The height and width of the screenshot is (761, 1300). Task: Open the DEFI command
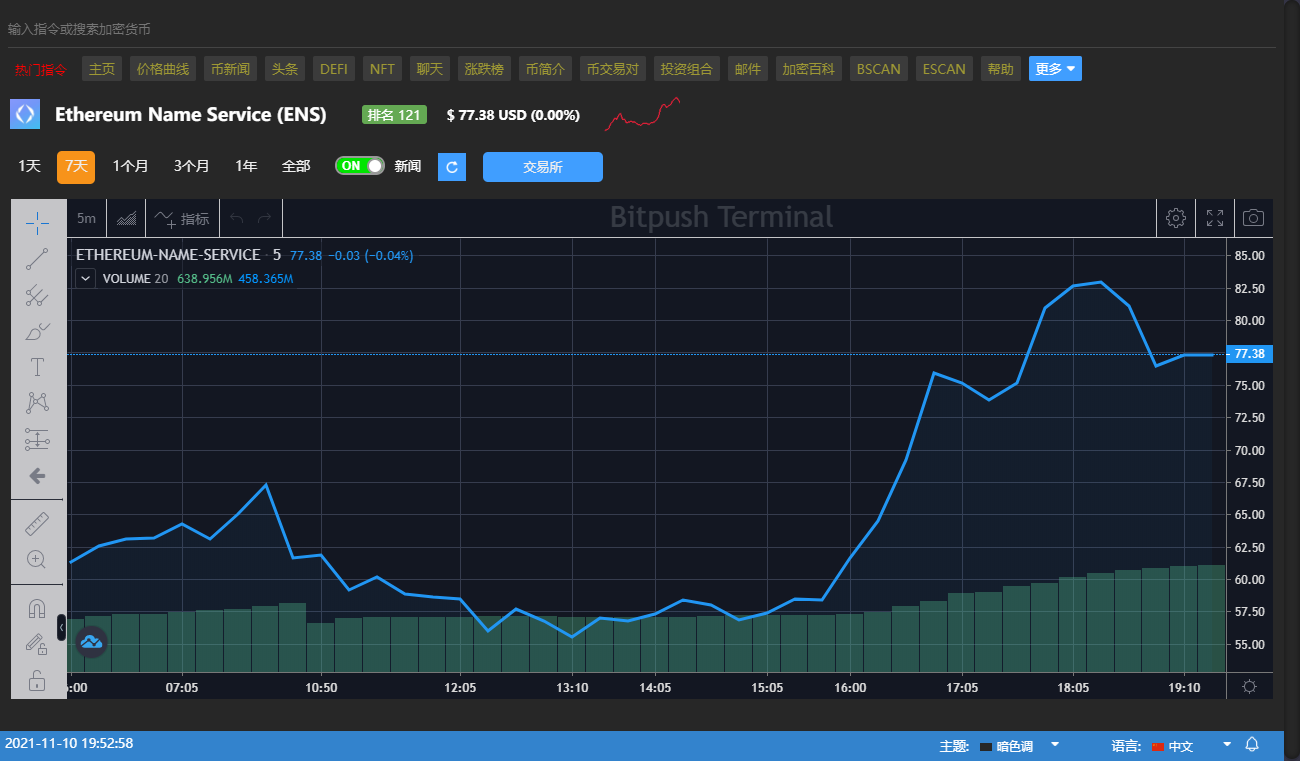(x=334, y=69)
